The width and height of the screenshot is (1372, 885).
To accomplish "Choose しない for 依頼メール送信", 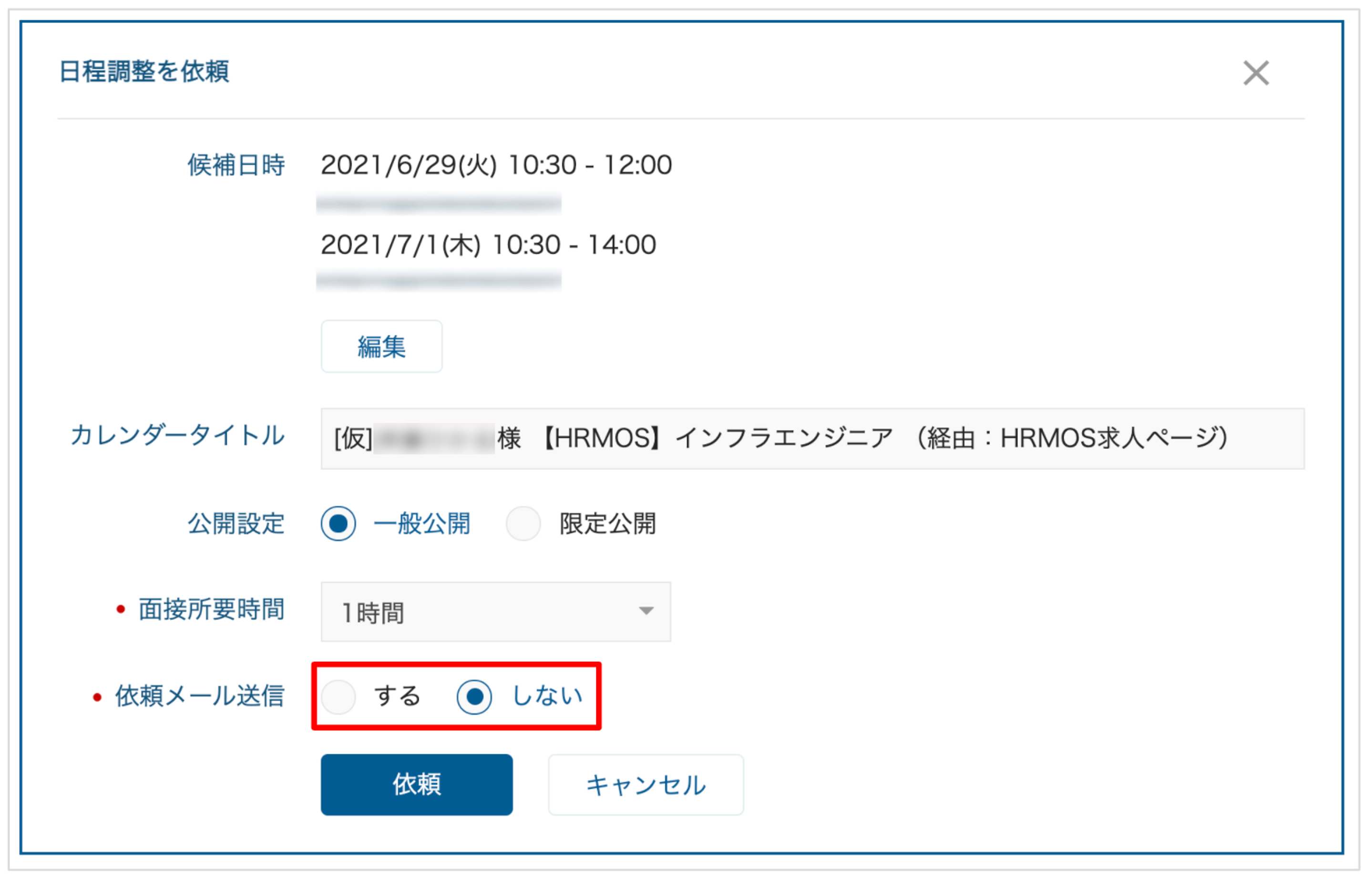I will tap(474, 697).
